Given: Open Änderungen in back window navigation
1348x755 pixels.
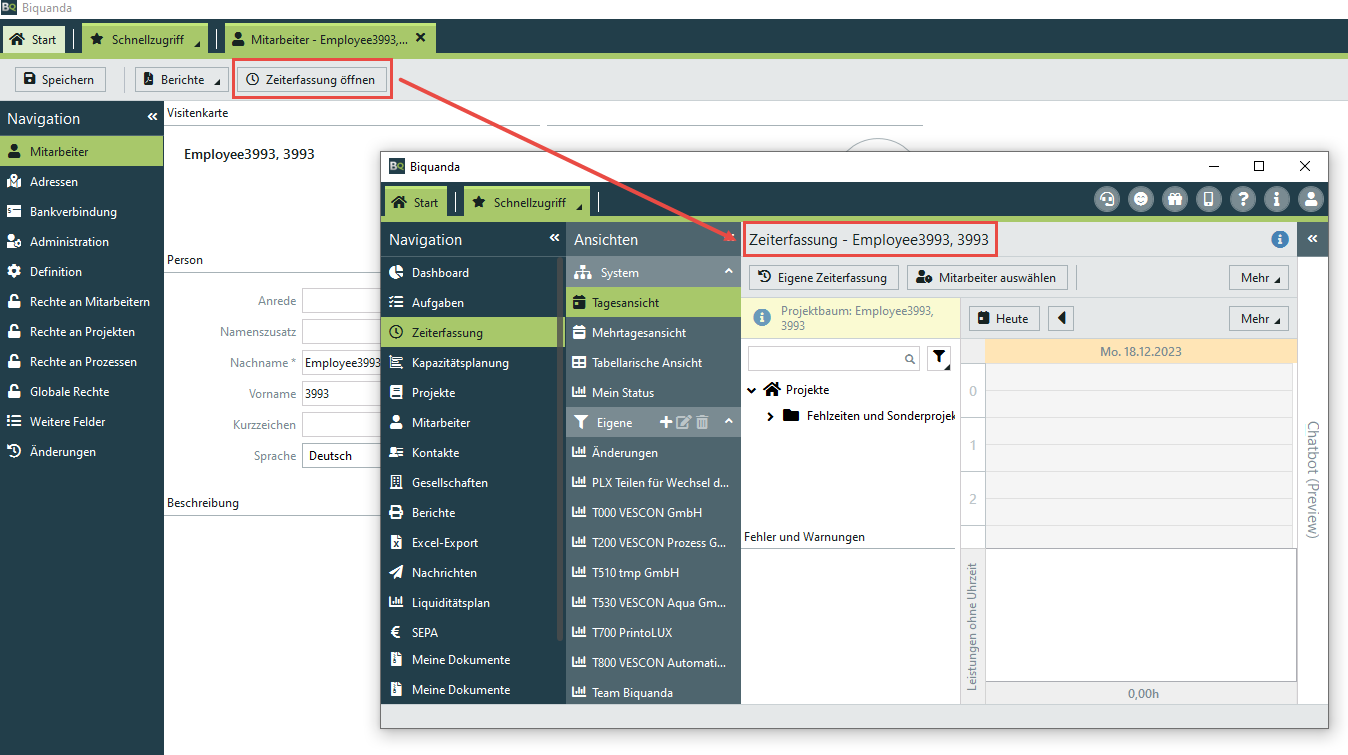Looking at the screenshot, I should [82, 452].
